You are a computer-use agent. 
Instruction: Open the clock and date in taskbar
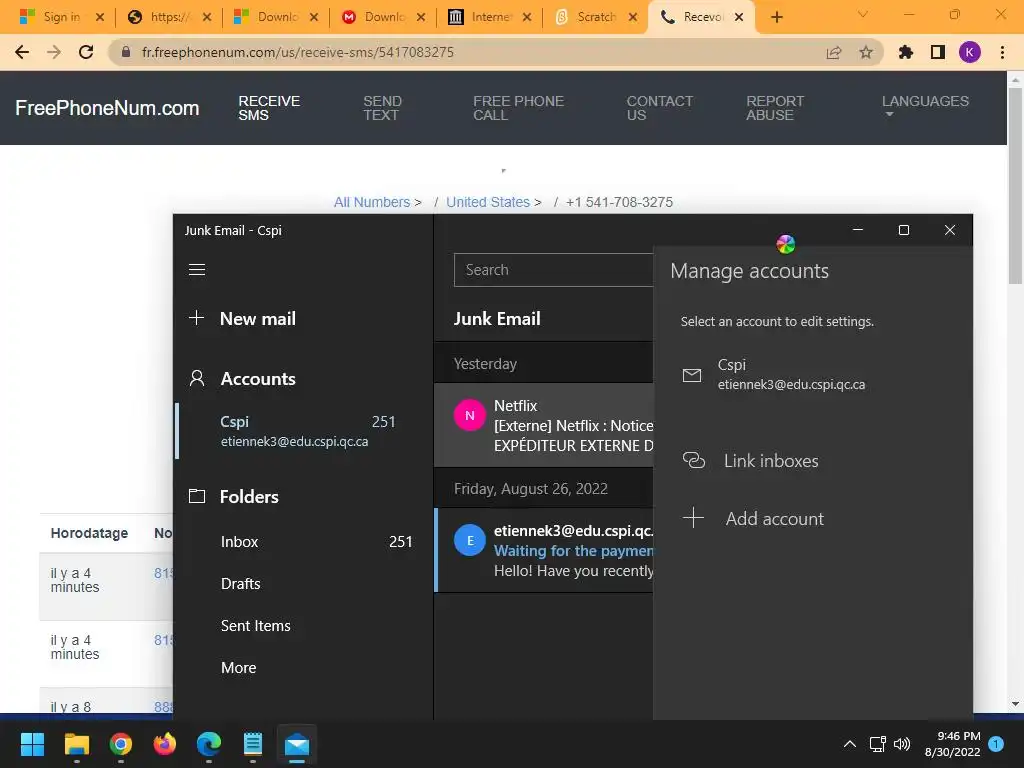coord(953,744)
